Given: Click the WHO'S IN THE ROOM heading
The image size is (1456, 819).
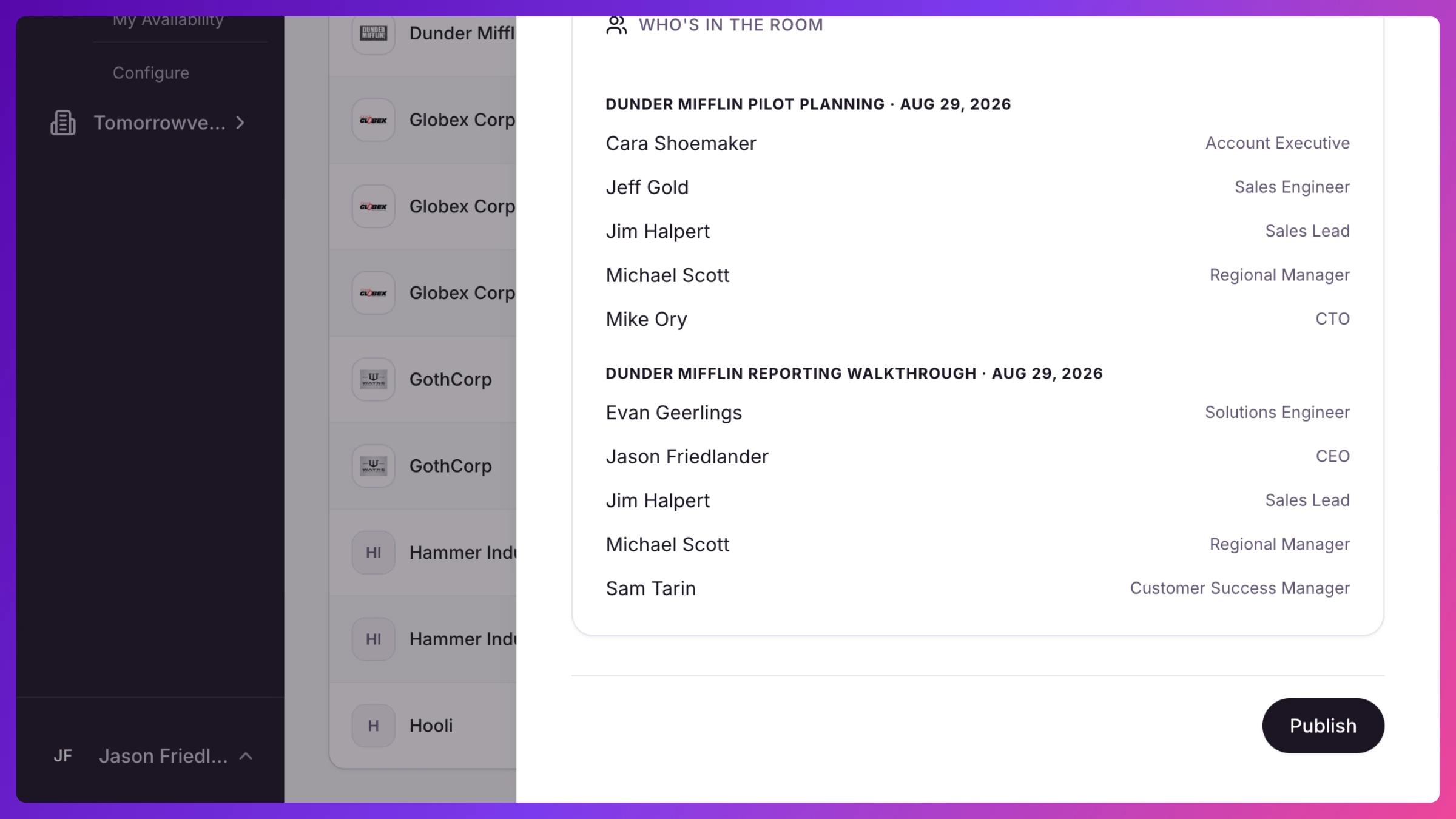Looking at the screenshot, I should click(x=731, y=25).
